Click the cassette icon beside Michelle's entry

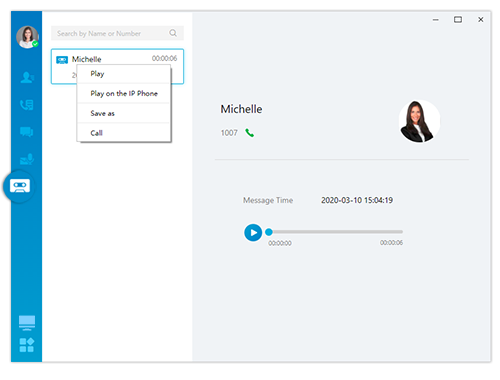[x=62, y=60]
